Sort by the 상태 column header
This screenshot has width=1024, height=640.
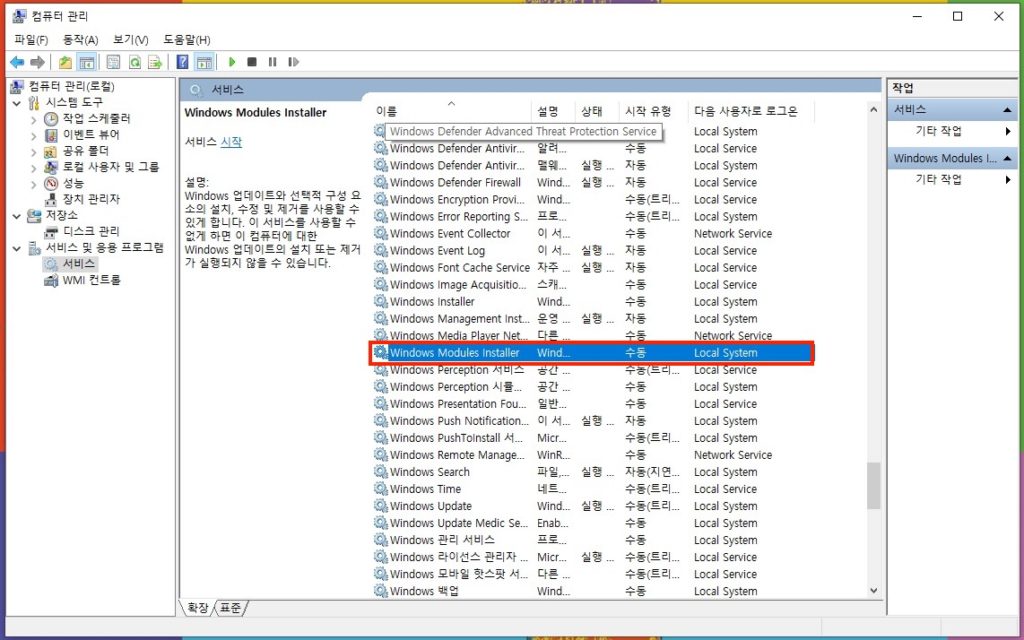pos(598,111)
